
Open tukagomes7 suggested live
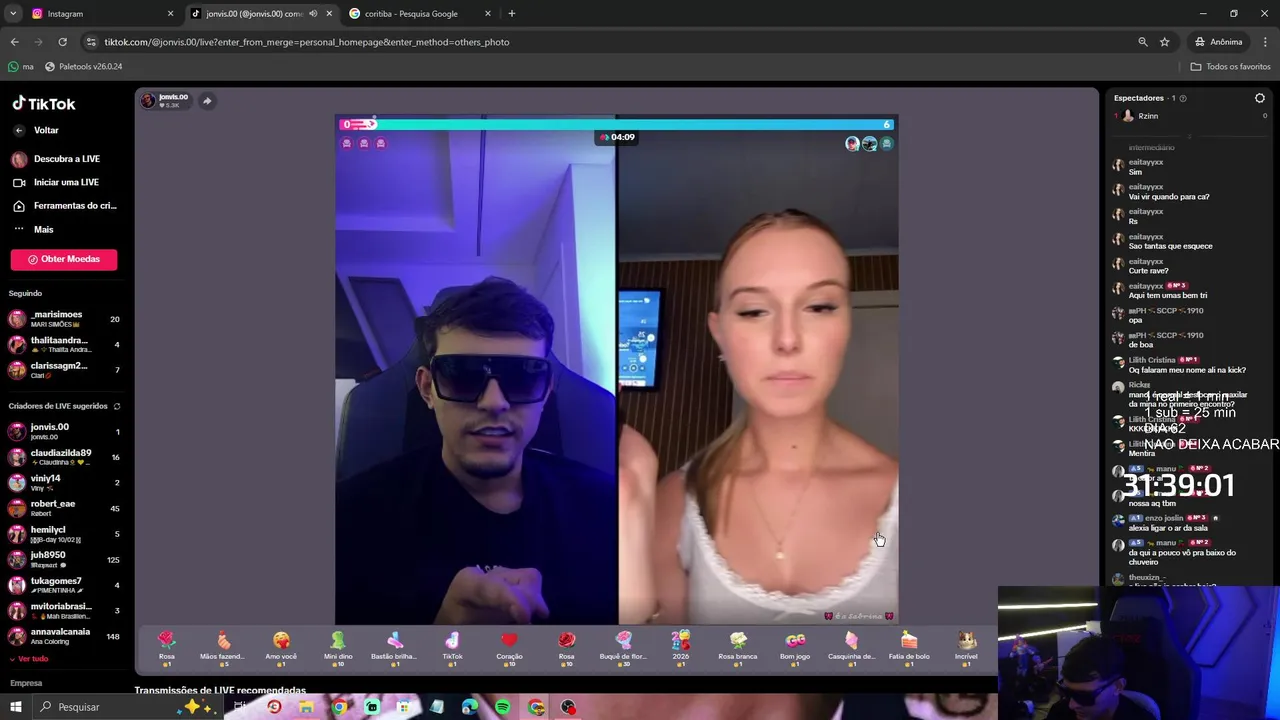coord(64,585)
